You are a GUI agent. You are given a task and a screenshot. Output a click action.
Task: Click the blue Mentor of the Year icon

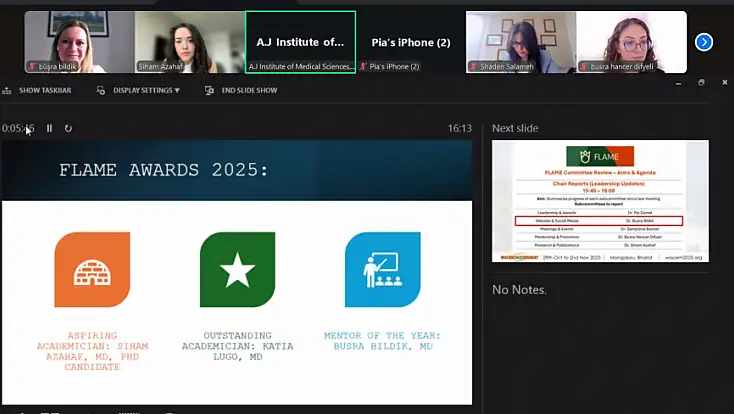(x=382, y=269)
